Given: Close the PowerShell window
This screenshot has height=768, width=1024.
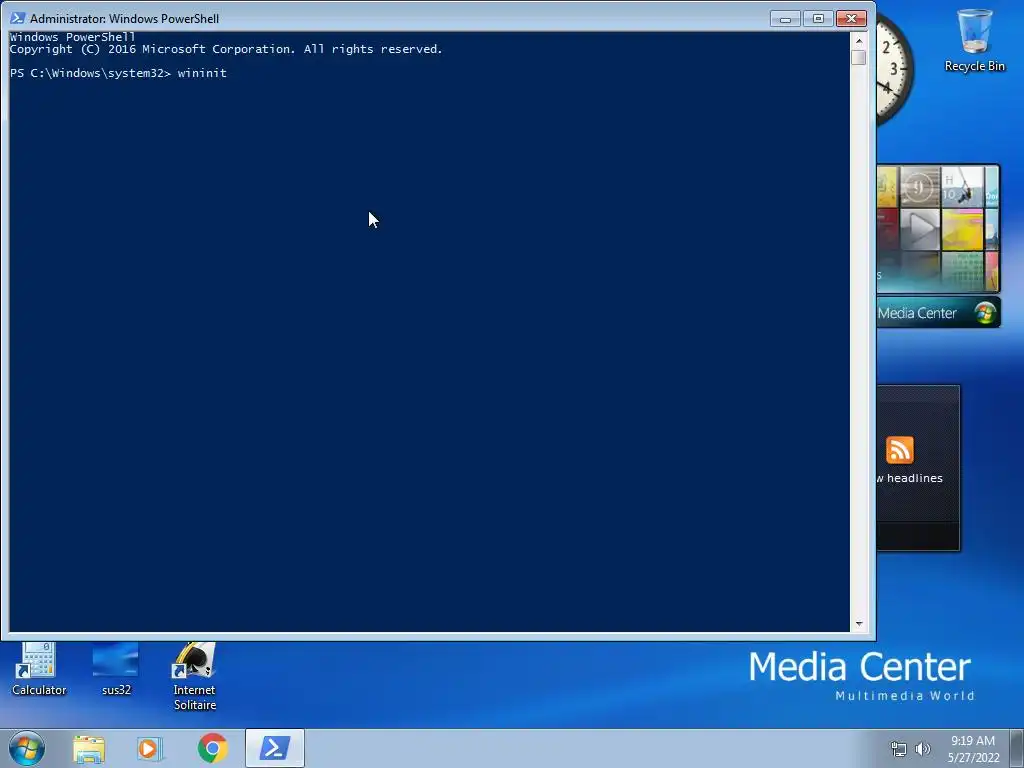Looking at the screenshot, I should tap(852, 18).
